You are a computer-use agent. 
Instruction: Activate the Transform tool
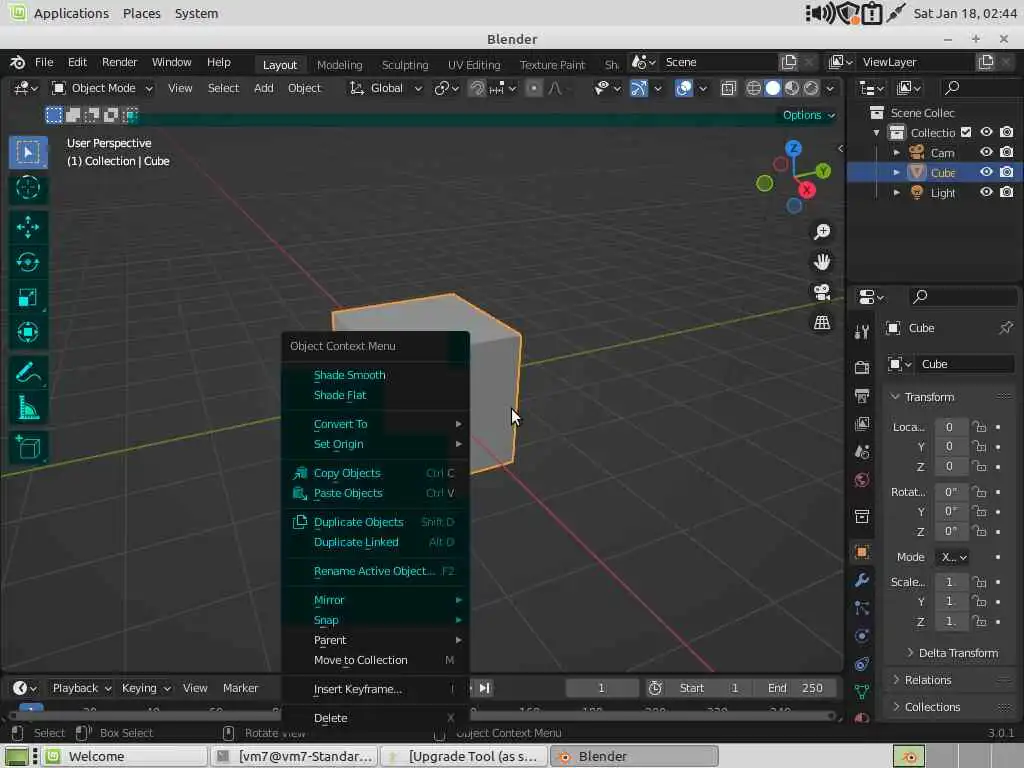click(x=27, y=333)
